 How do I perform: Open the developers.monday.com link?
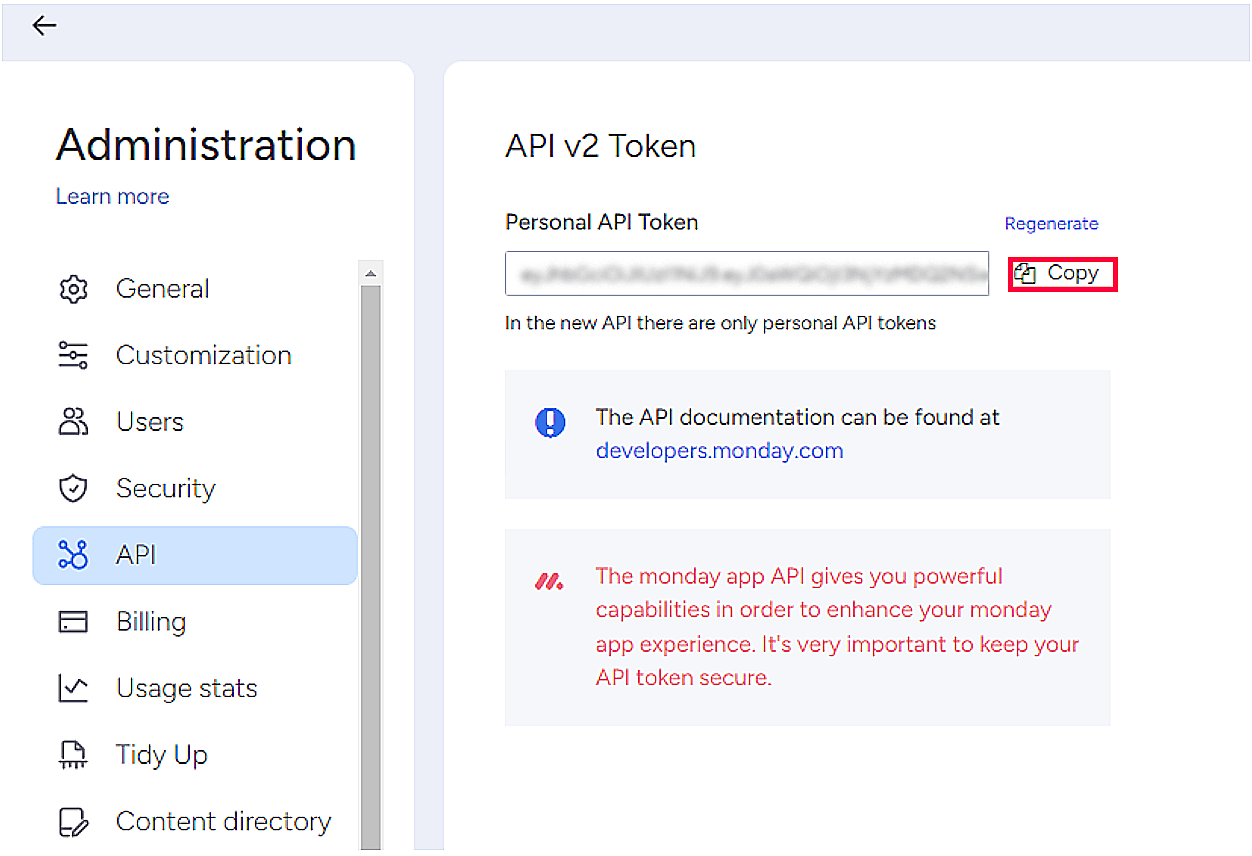719,451
